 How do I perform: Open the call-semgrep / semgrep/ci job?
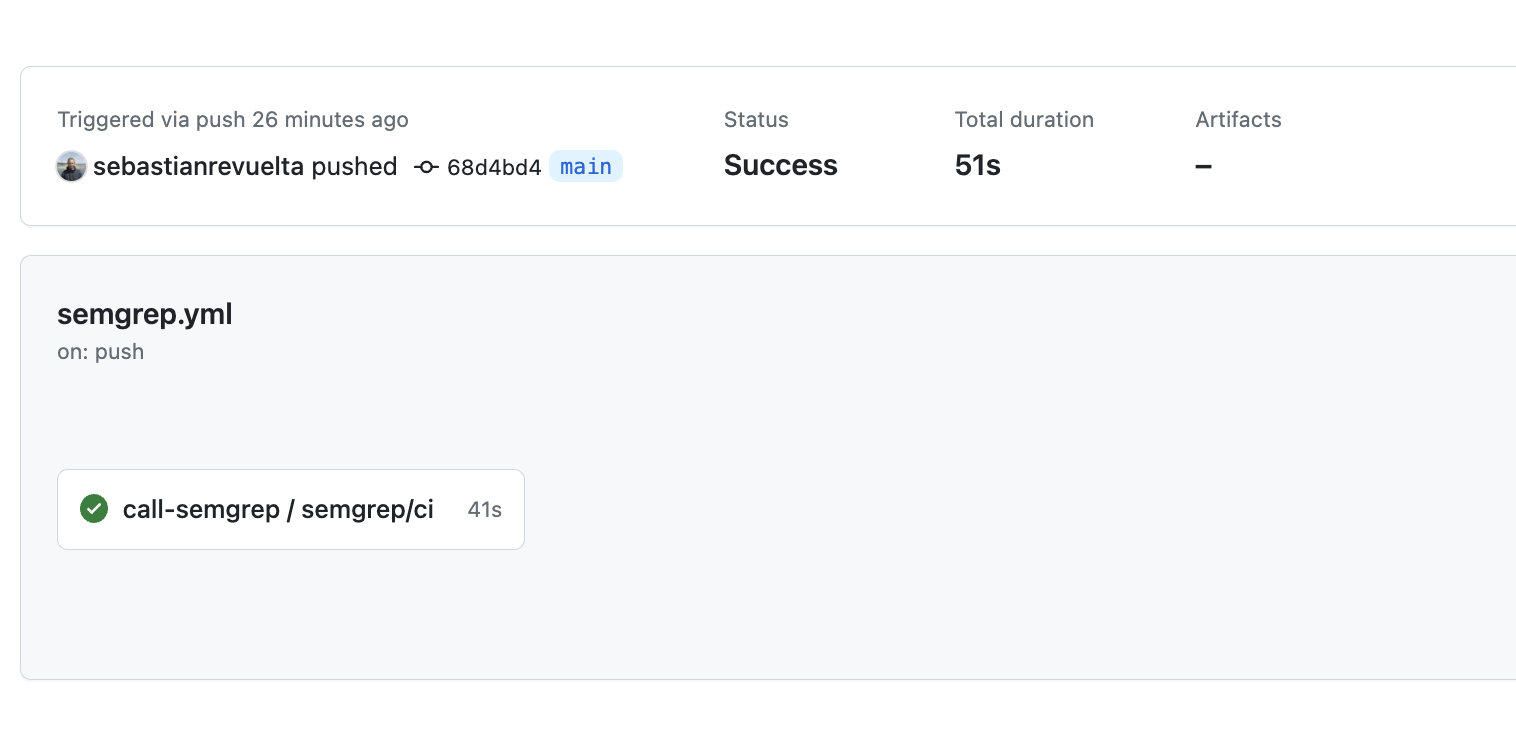pyautogui.click(x=278, y=510)
